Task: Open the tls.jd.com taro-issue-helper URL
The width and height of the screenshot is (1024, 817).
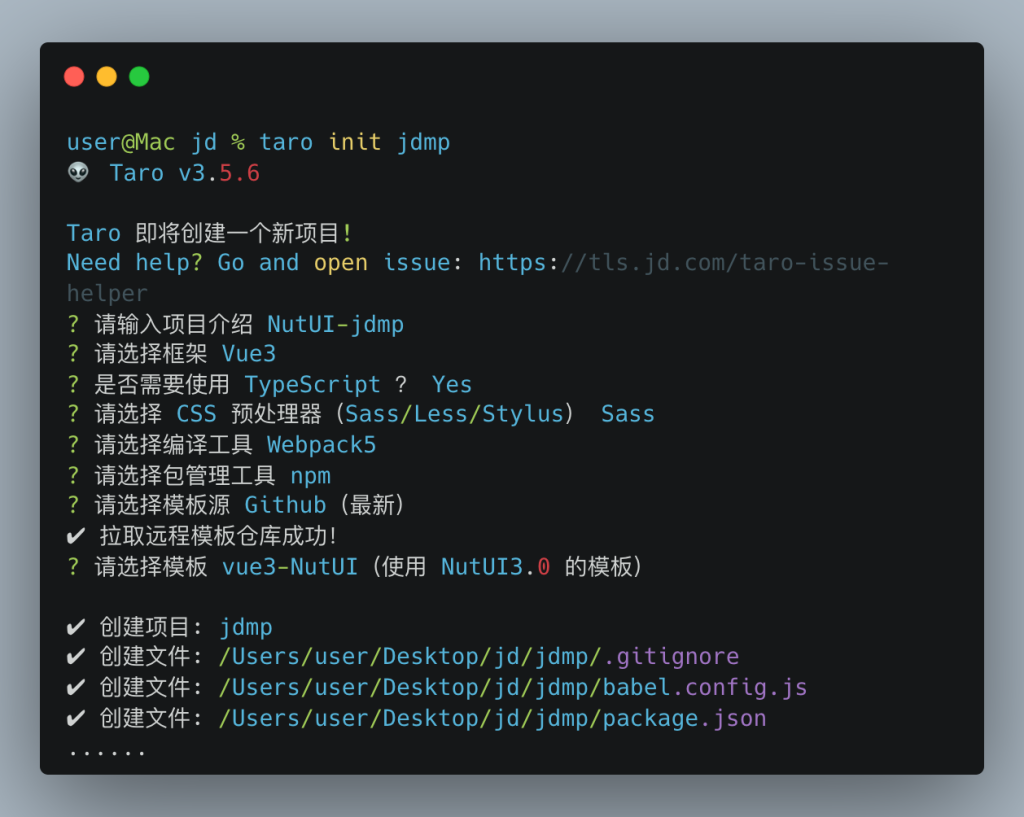Action: tap(683, 263)
